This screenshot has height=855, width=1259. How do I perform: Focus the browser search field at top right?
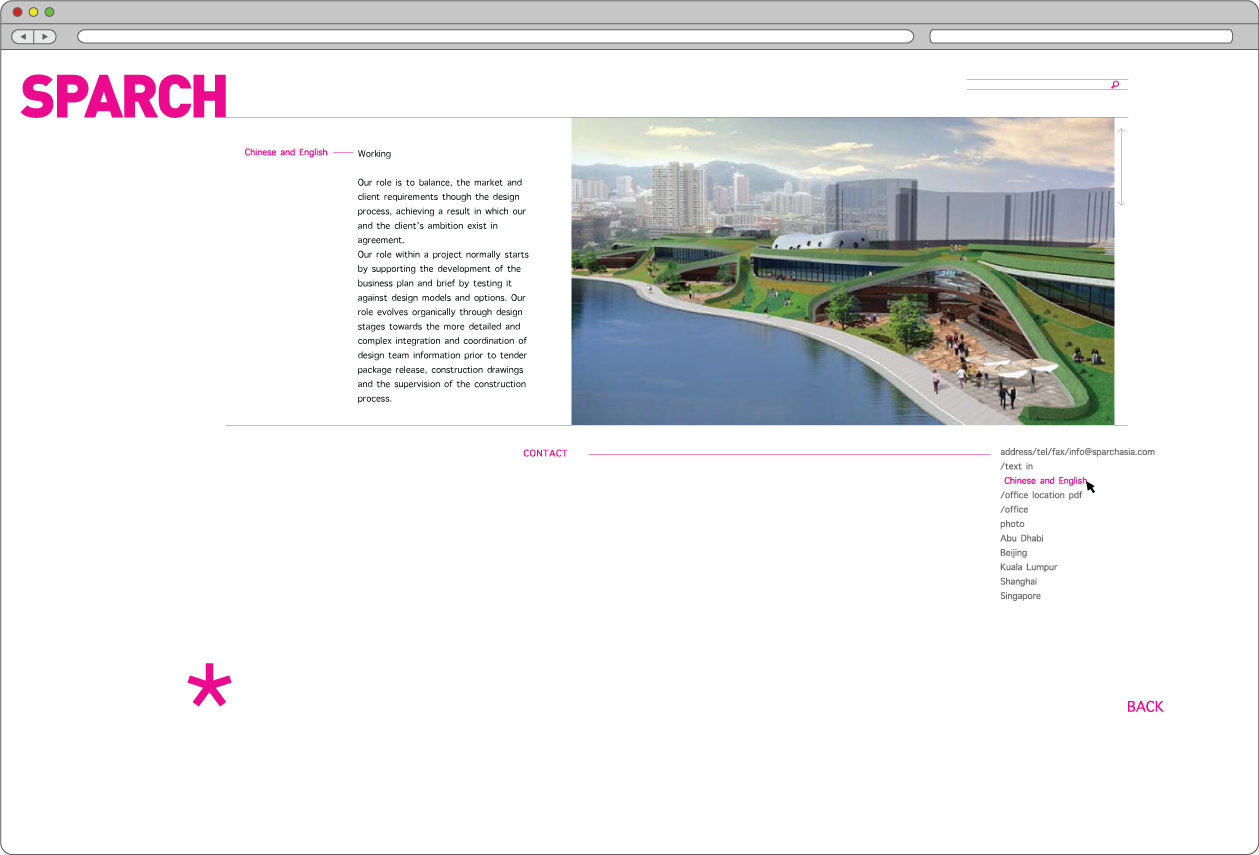(1080, 37)
